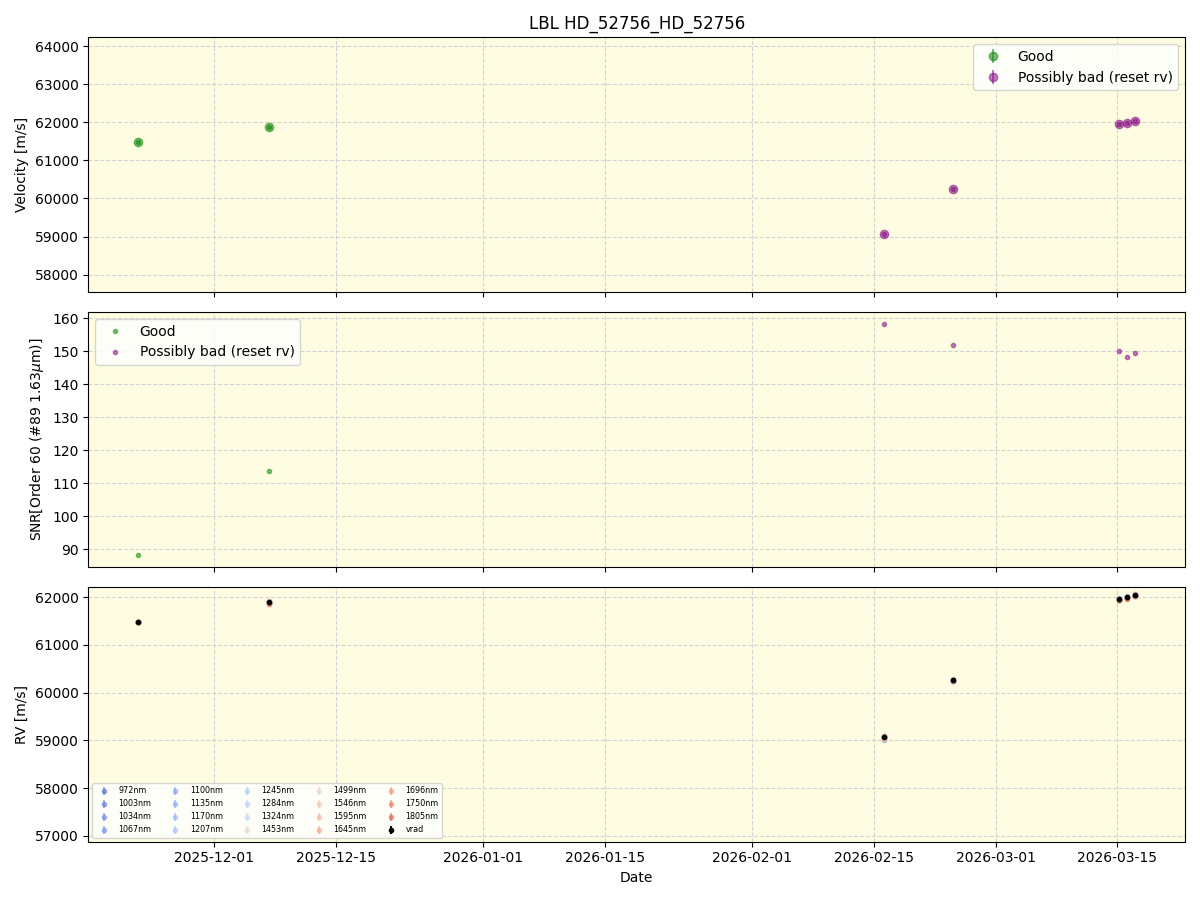The width and height of the screenshot is (1200, 900).
Task: Click the Date axis label
Action: point(636,877)
